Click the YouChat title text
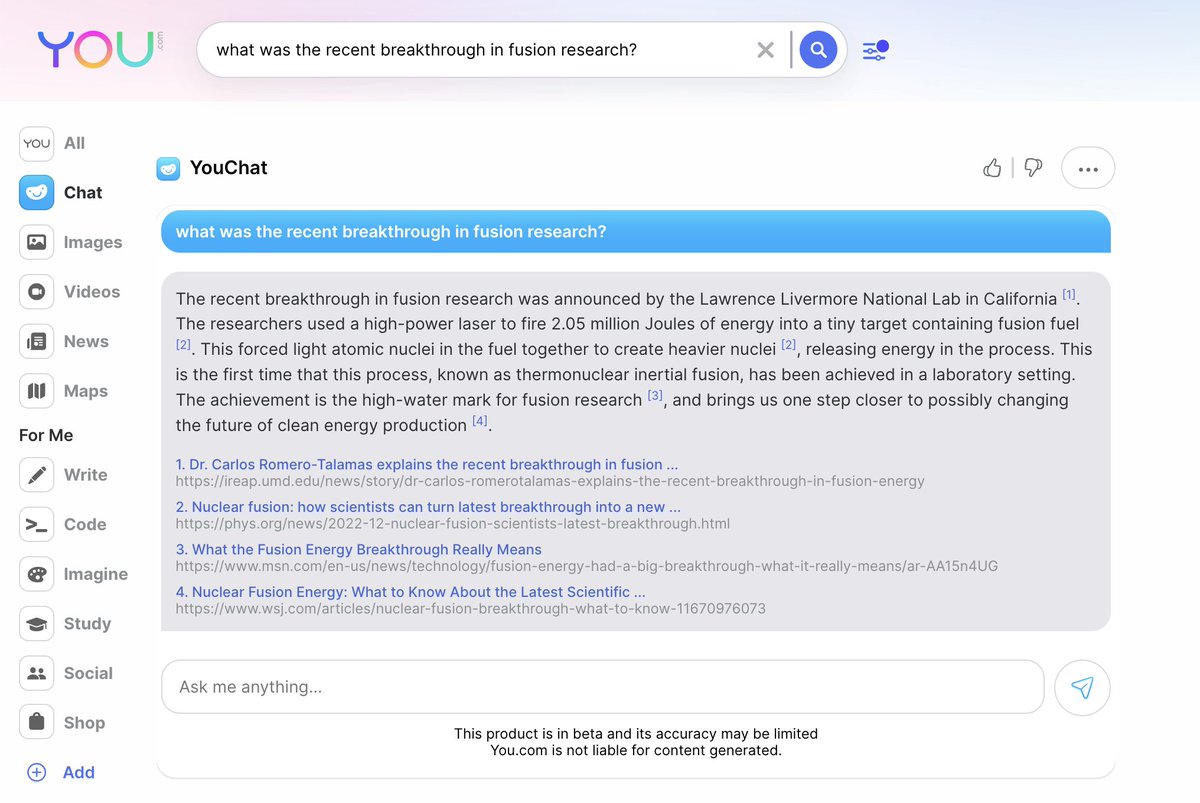This screenshot has width=1200, height=803. pos(229,168)
